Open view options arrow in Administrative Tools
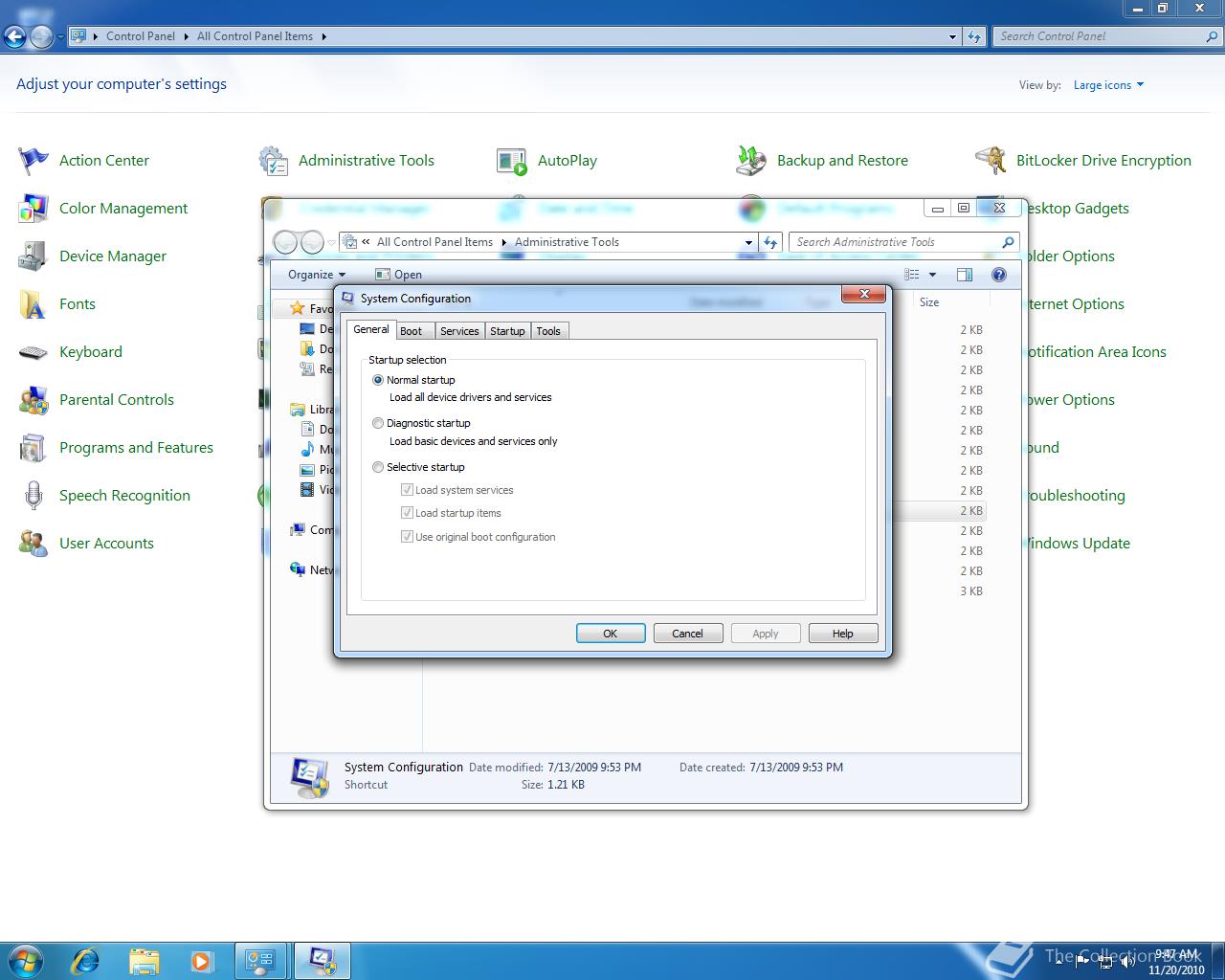 tap(932, 275)
